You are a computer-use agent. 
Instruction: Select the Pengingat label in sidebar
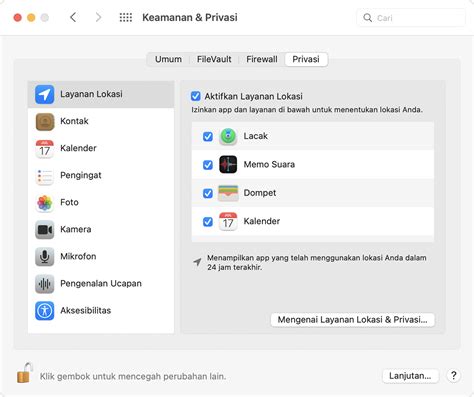tap(81, 175)
